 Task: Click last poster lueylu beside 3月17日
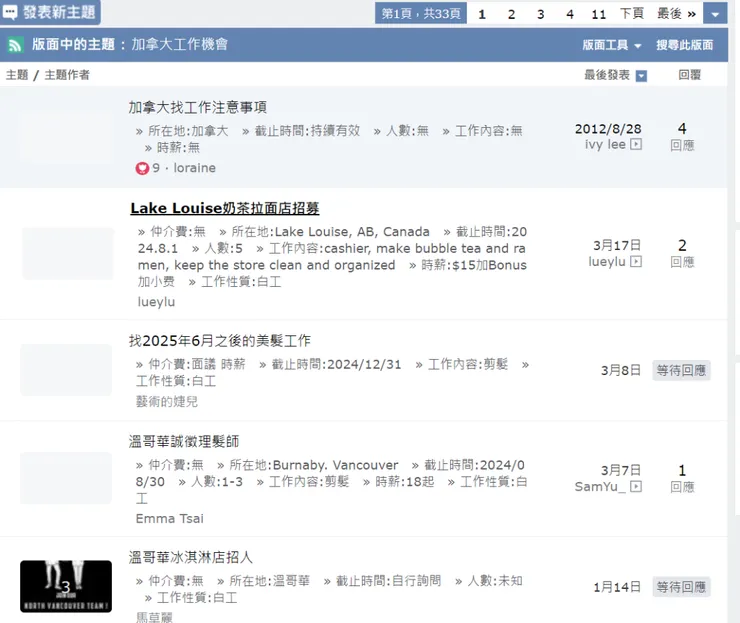(606, 261)
